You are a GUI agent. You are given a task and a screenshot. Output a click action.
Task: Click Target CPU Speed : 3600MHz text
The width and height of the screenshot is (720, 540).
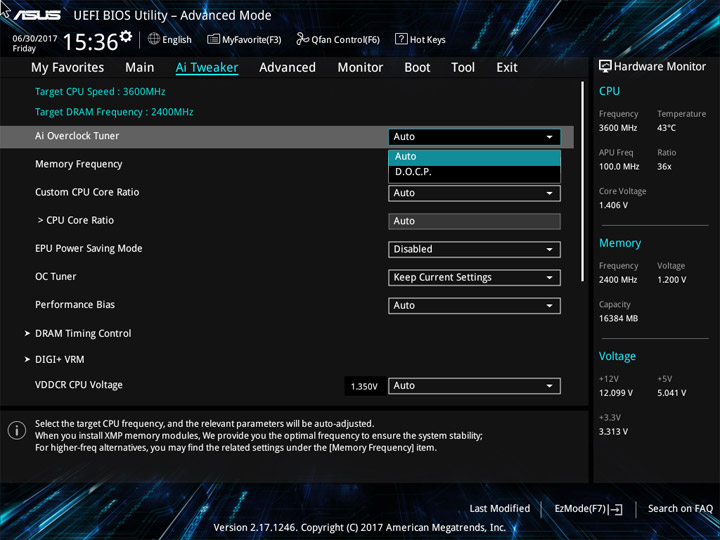pos(100,91)
